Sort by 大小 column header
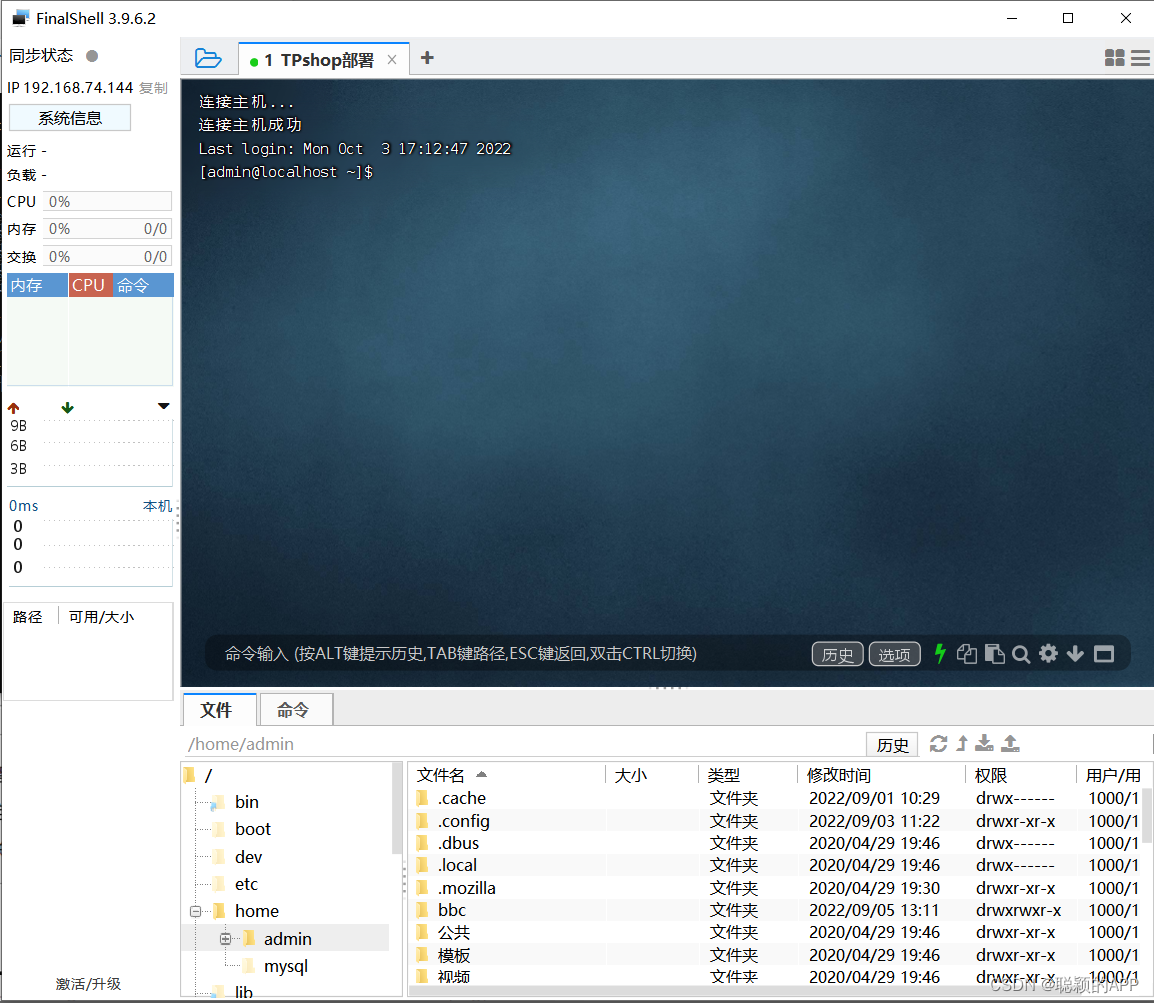The image size is (1154, 1003). [651, 775]
